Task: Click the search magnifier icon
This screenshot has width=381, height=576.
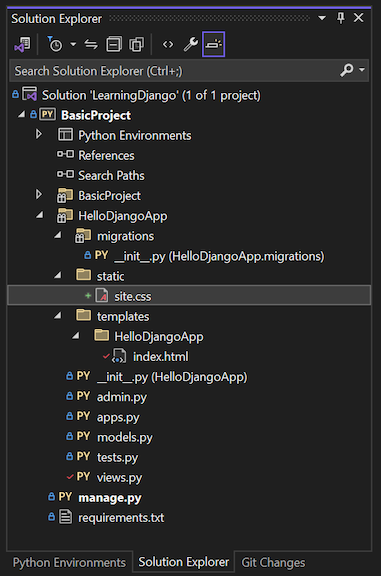Action: click(x=346, y=70)
